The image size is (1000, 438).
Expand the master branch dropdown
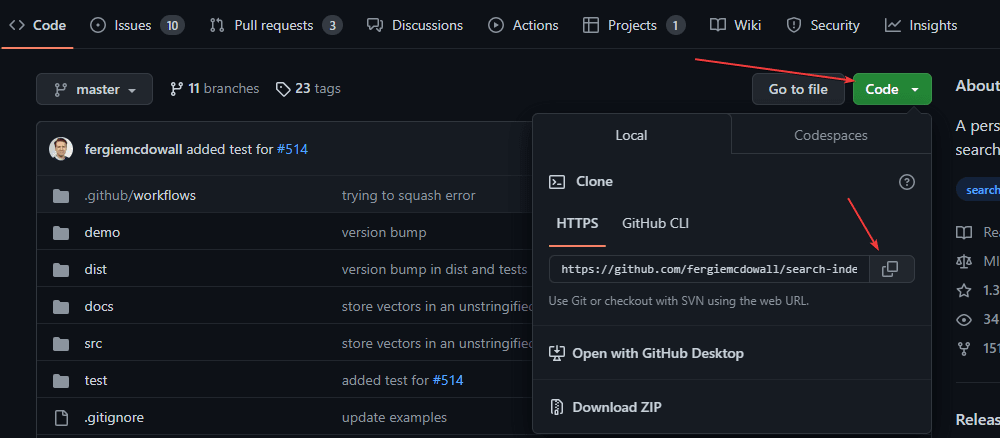[94, 89]
